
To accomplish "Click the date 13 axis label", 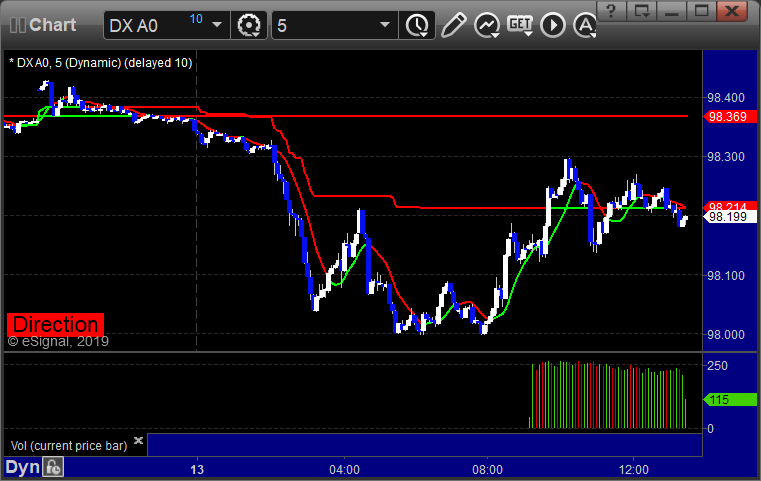I will [197, 470].
